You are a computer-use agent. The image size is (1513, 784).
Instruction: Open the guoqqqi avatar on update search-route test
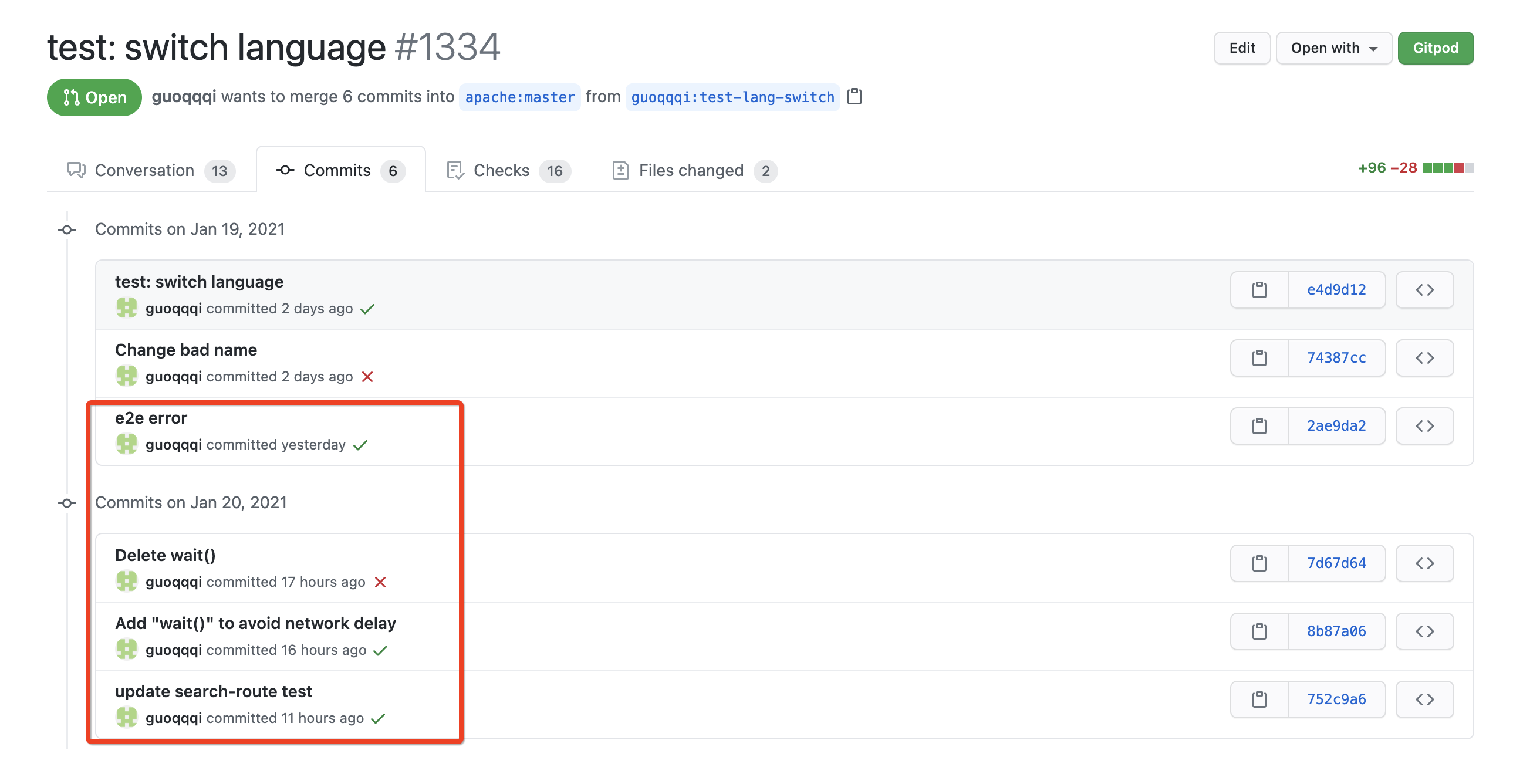point(126,718)
